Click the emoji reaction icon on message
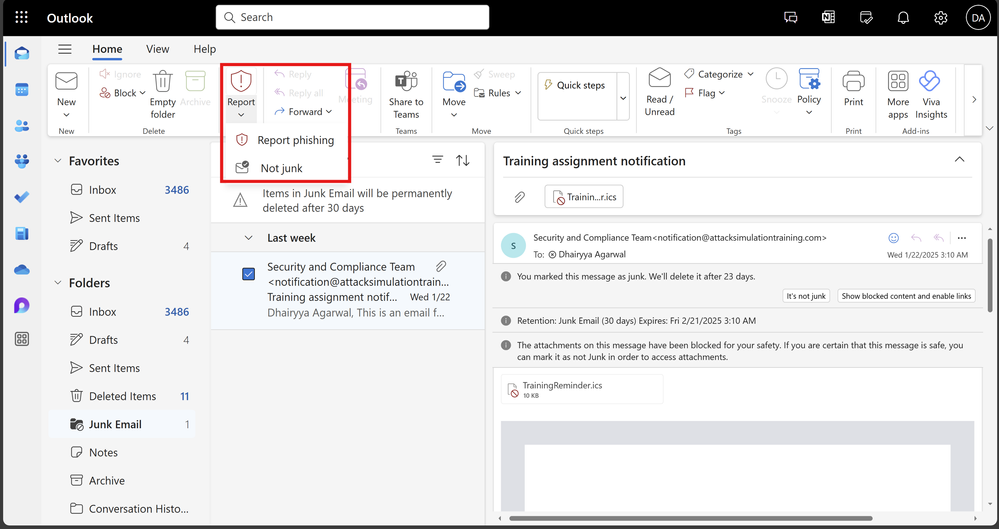999x529 pixels. click(x=893, y=238)
